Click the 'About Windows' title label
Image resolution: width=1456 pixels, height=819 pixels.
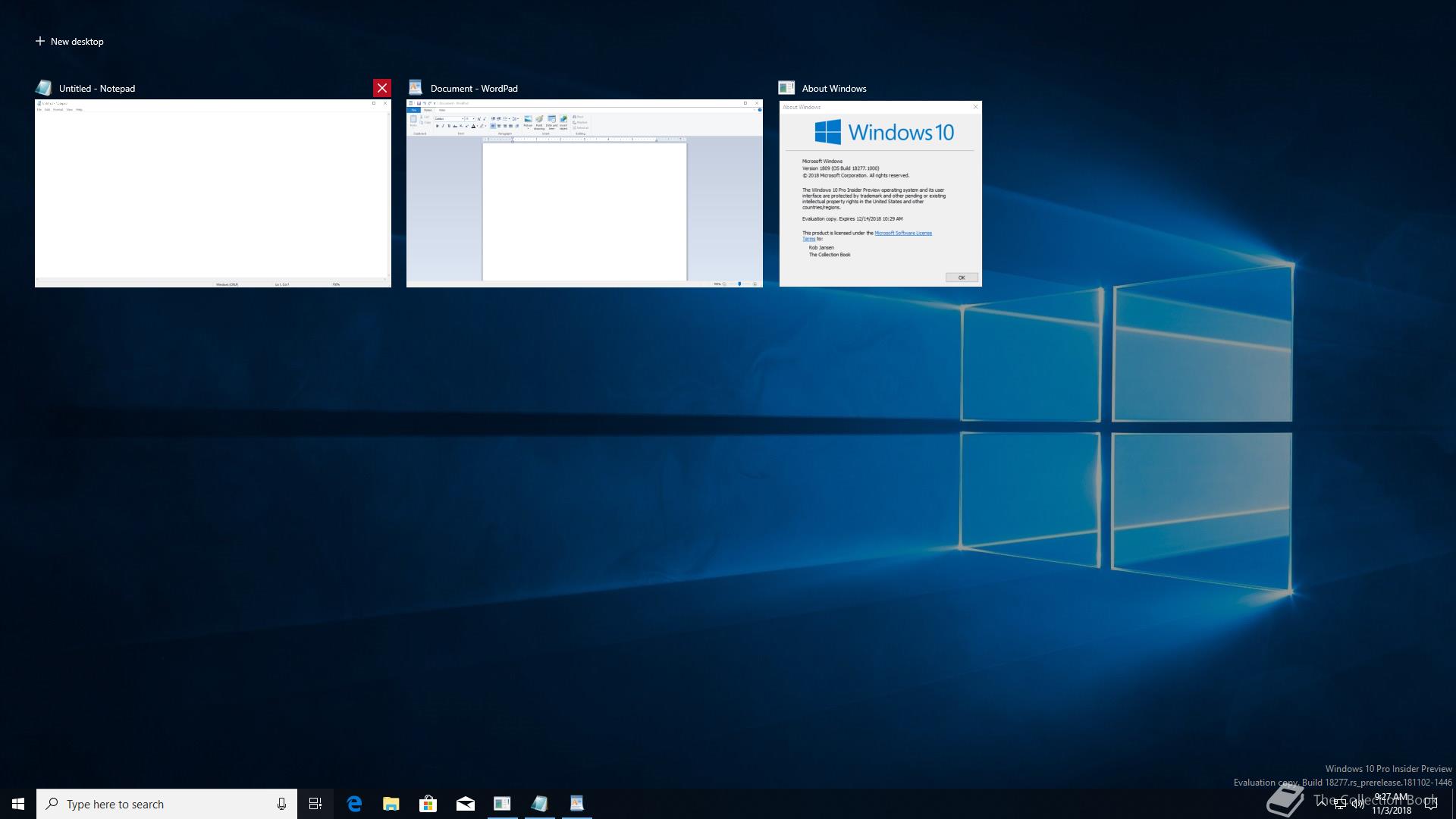point(834,89)
